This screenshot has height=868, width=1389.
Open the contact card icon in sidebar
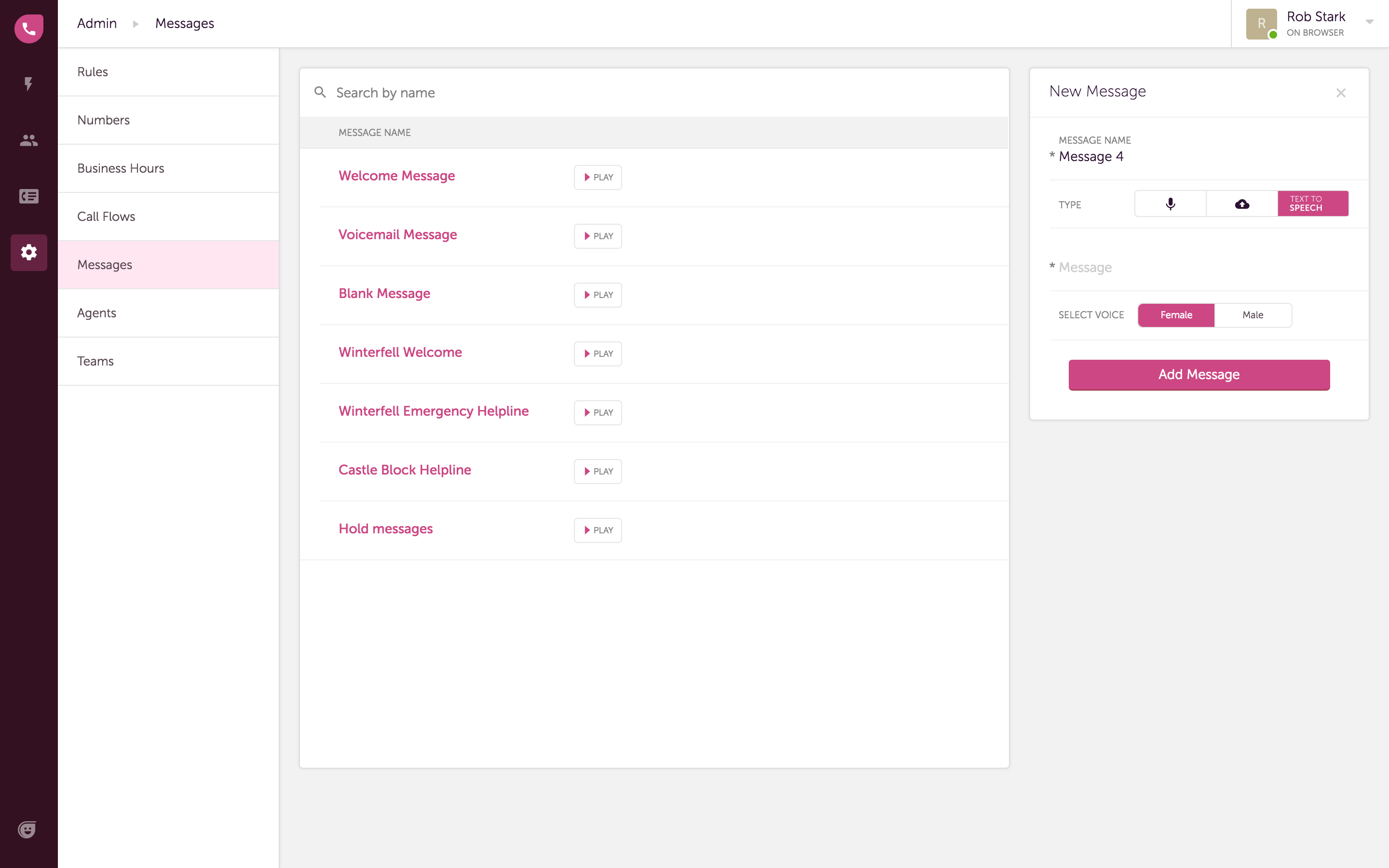point(29,196)
